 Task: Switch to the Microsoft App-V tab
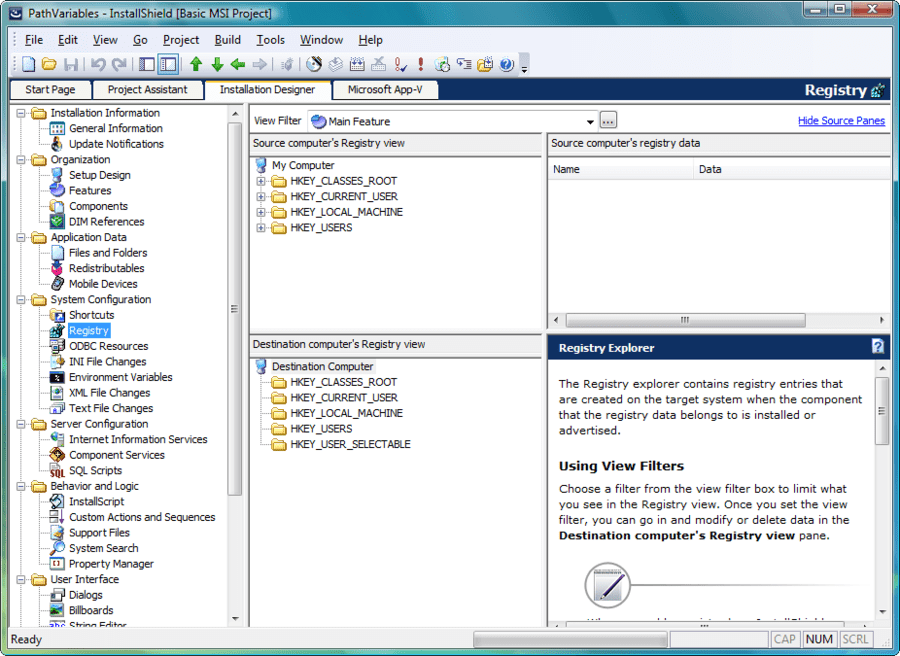tap(385, 90)
